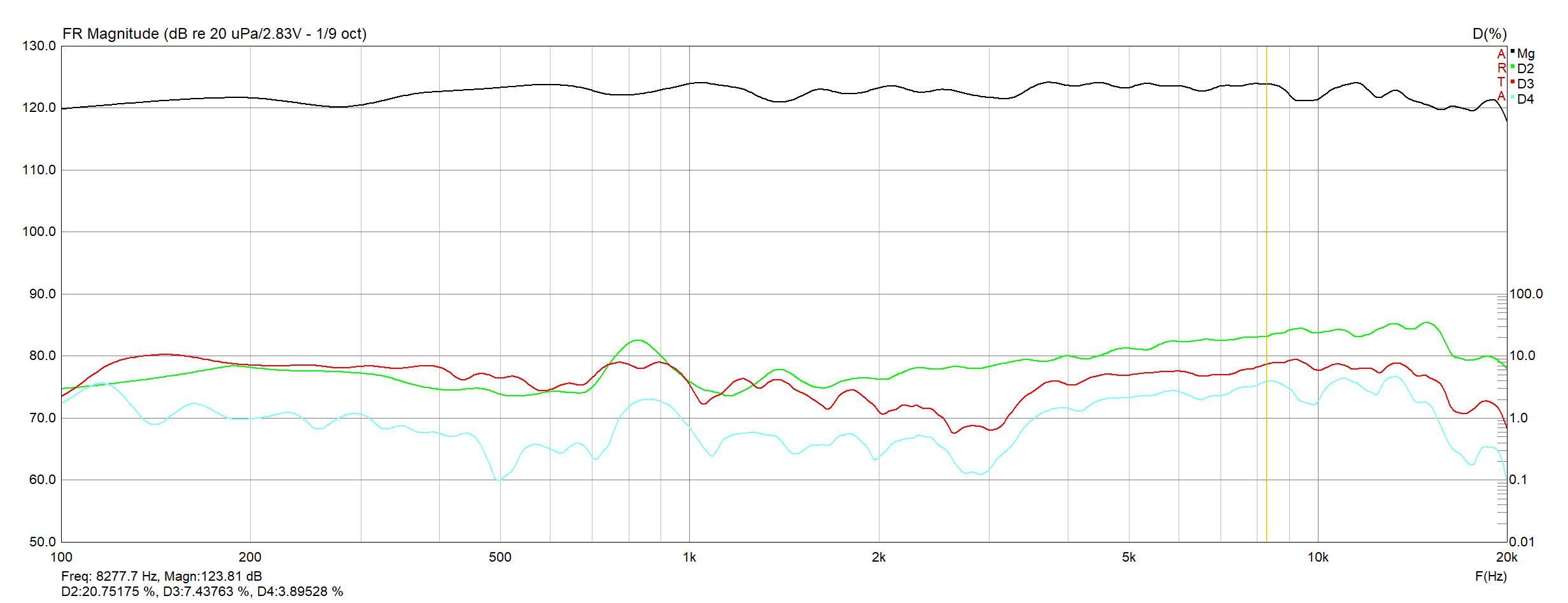This screenshot has height=603, width=1568.
Task: Click the D2, D3, D4 distortion percentage readout
Action: point(202,592)
